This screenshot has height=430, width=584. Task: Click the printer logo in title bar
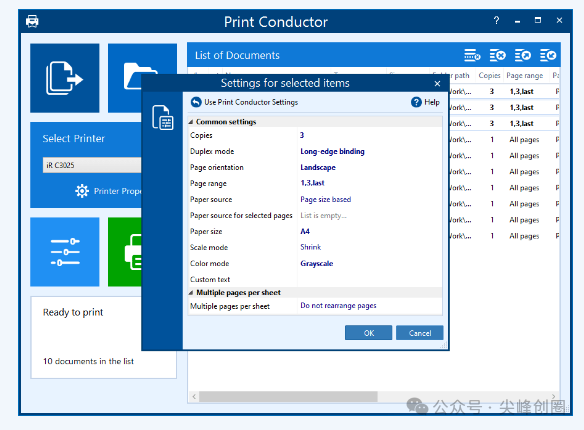click(32, 21)
